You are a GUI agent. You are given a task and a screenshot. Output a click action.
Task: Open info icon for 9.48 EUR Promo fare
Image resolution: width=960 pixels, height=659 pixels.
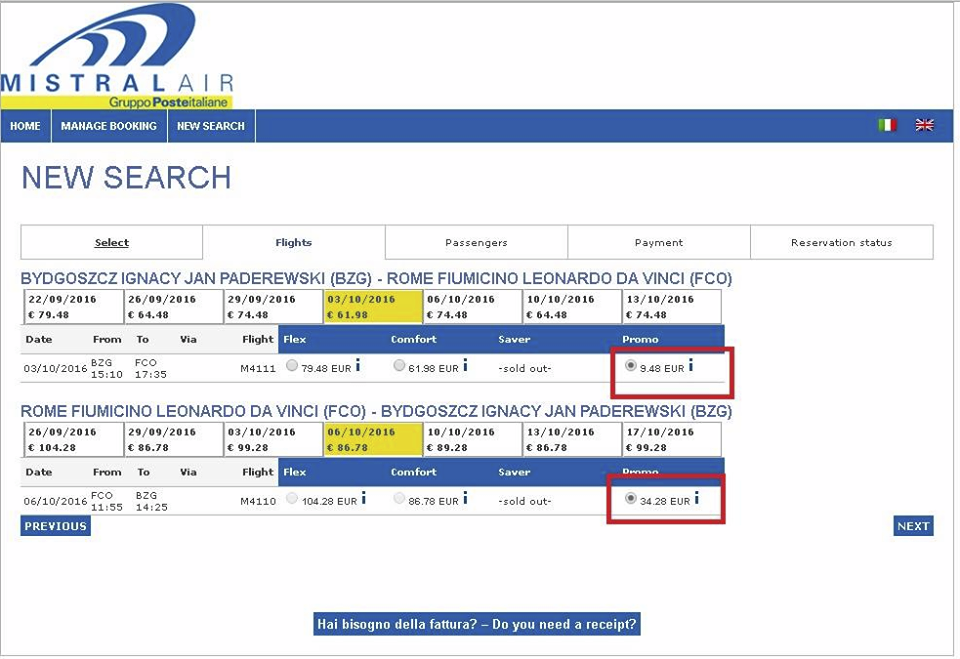pos(691,366)
